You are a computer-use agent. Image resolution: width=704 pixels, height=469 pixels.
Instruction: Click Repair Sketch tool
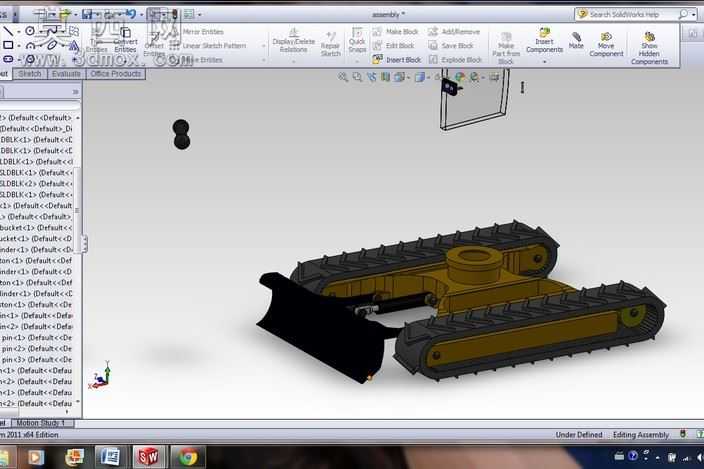point(330,44)
